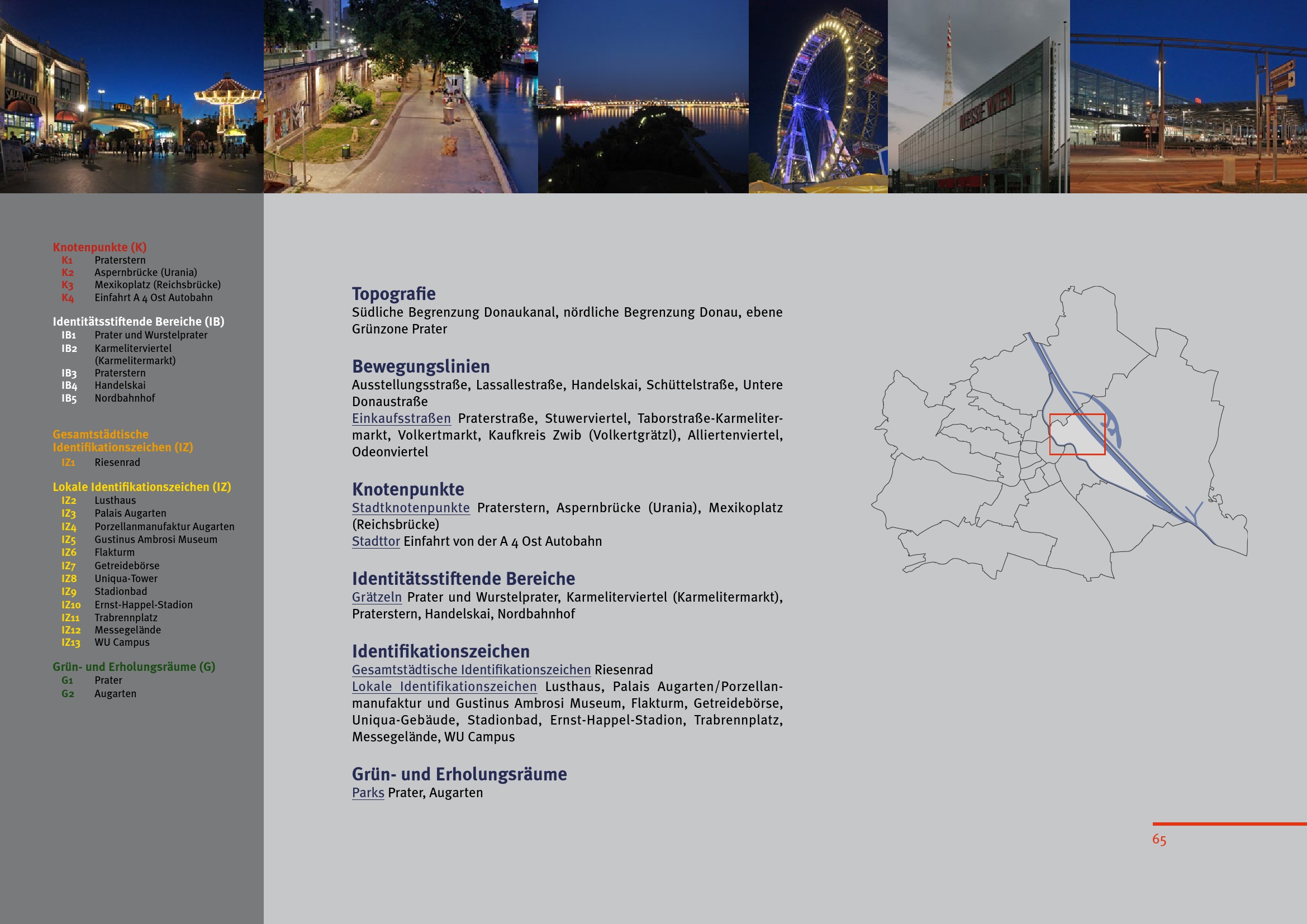Select G2 Augarten legend entry
Screen dimensions: 1307x924
click(x=115, y=694)
